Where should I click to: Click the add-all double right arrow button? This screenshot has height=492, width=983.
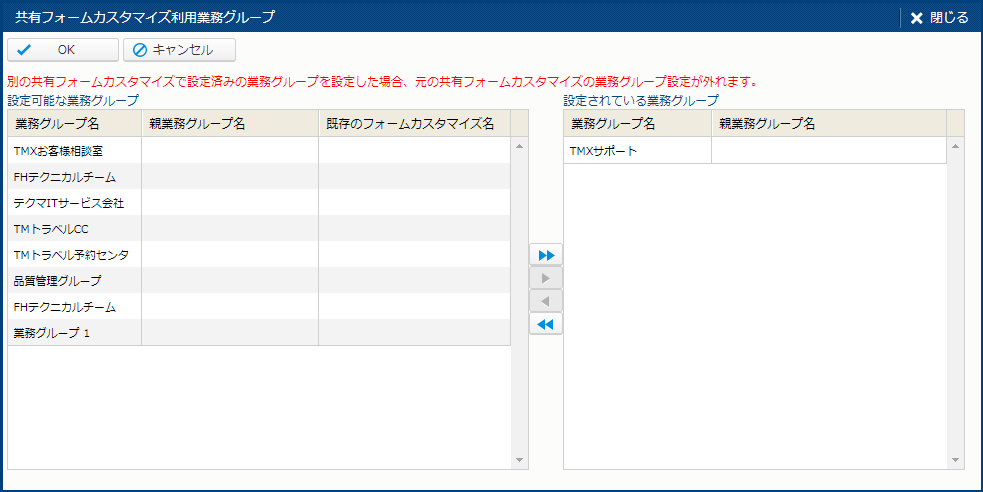[x=545, y=255]
